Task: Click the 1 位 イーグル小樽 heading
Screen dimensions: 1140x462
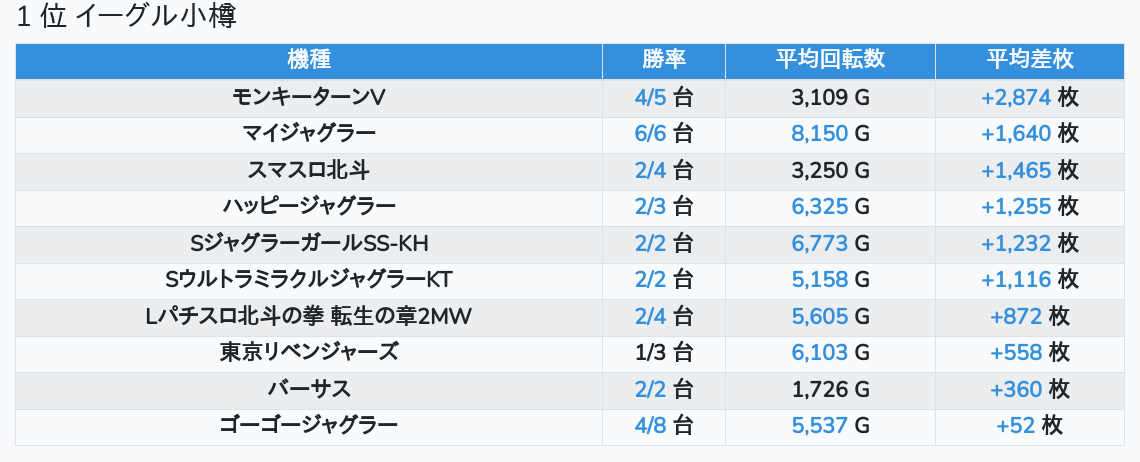Action: pyautogui.click(x=127, y=17)
